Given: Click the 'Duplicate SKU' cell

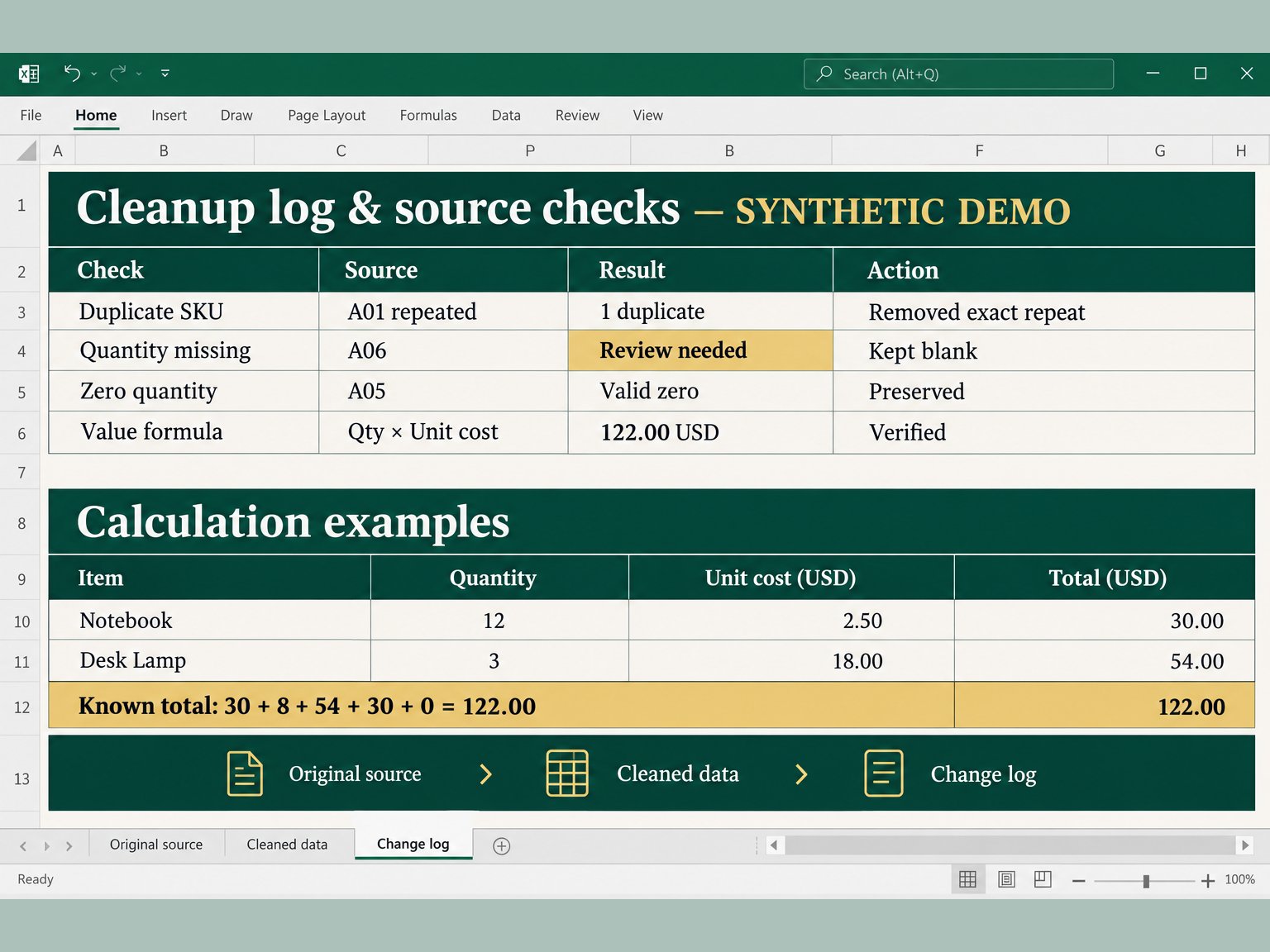Looking at the screenshot, I should tap(184, 312).
